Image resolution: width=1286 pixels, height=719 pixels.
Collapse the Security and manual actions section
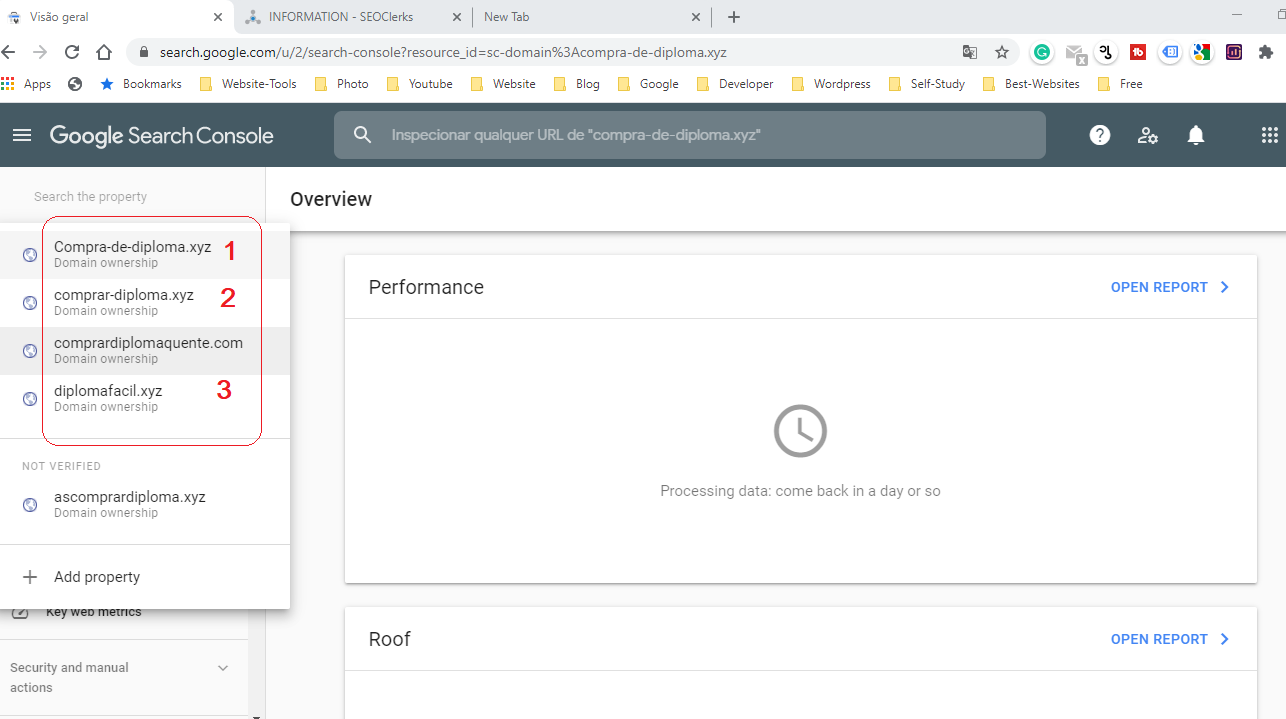tap(222, 667)
